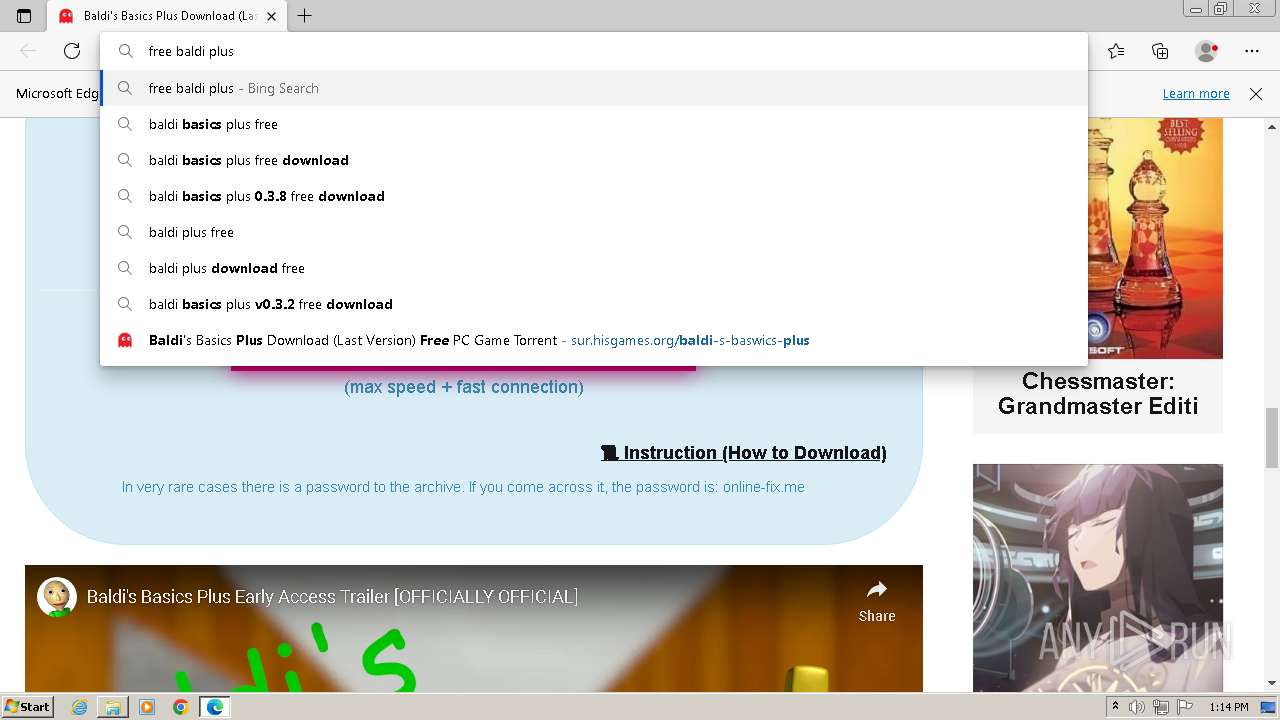The image size is (1280, 720).
Task: Click the Learn more link
Action: [x=1196, y=93]
